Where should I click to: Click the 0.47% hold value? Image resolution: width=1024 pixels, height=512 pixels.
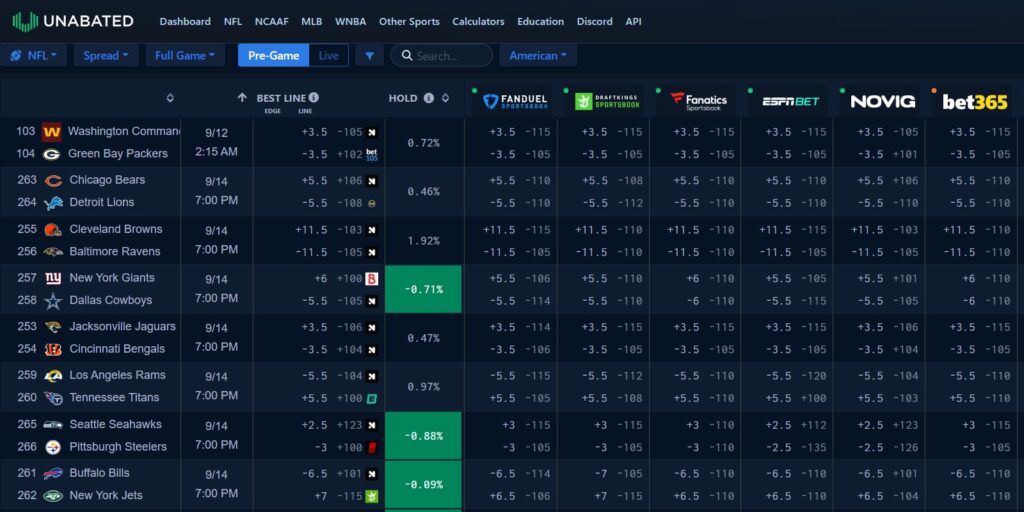click(x=423, y=338)
